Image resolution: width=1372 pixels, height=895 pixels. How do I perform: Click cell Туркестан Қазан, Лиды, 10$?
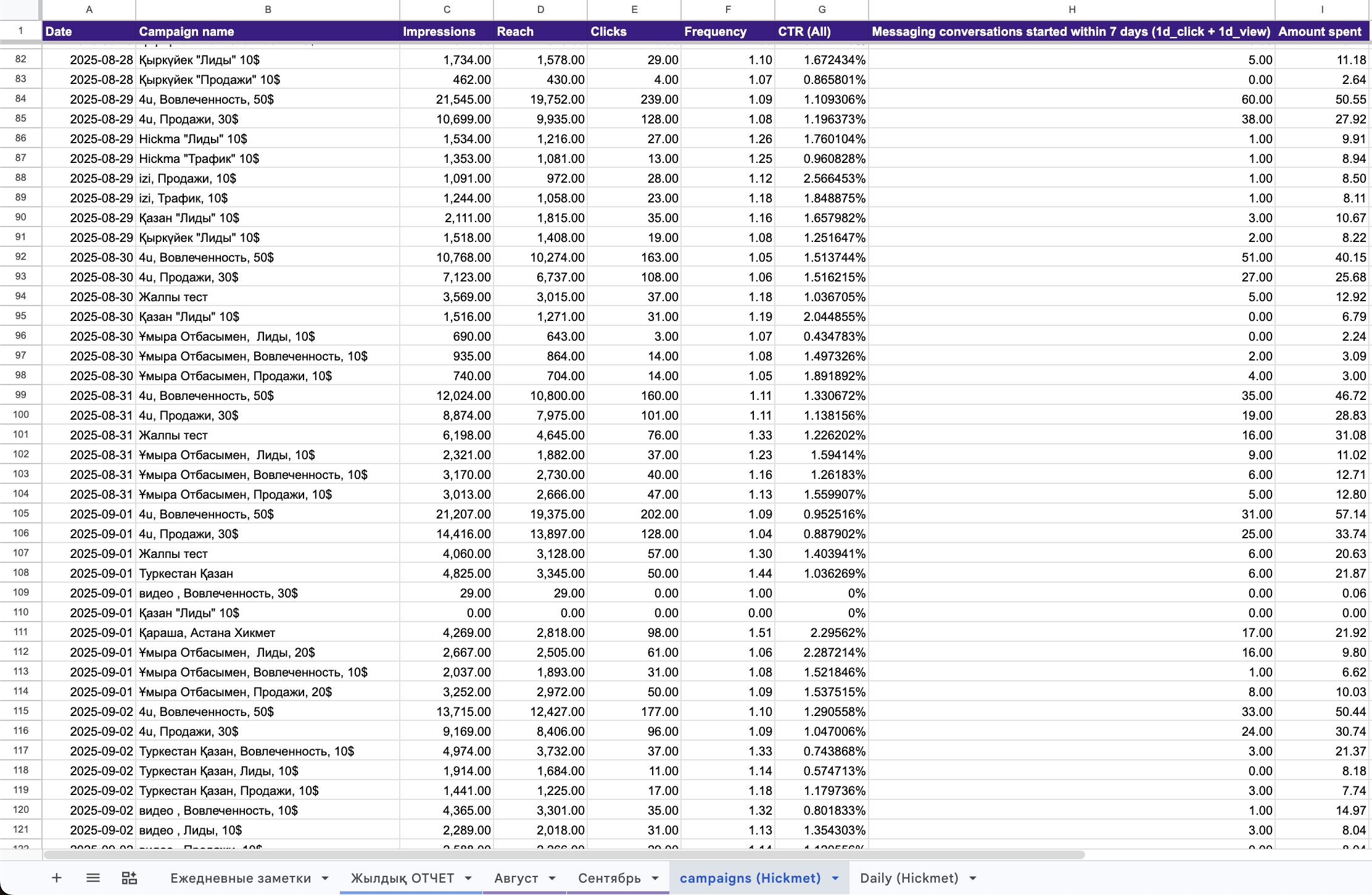click(x=268, y=771)
